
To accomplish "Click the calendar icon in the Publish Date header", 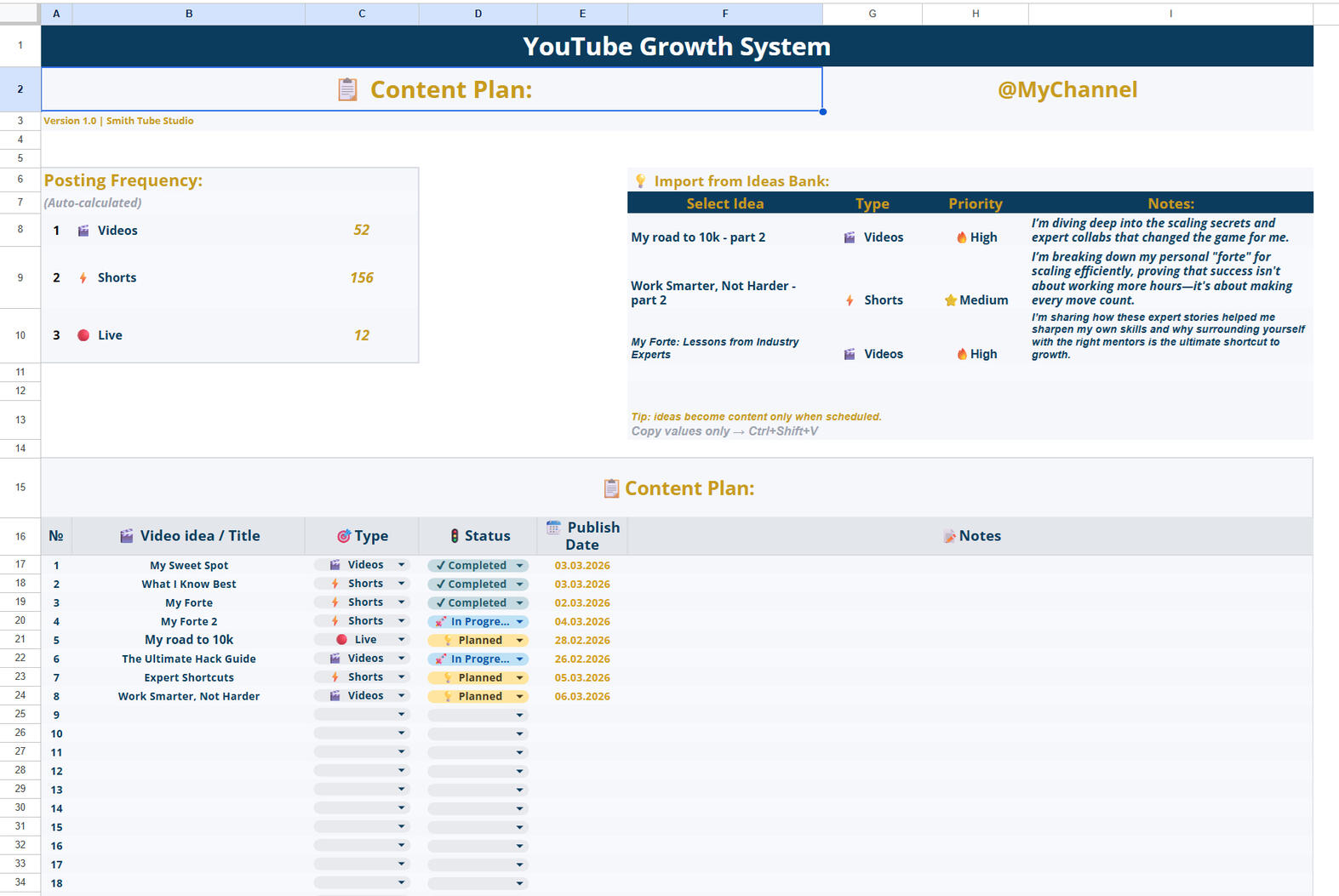I will [x=553, y=528].
